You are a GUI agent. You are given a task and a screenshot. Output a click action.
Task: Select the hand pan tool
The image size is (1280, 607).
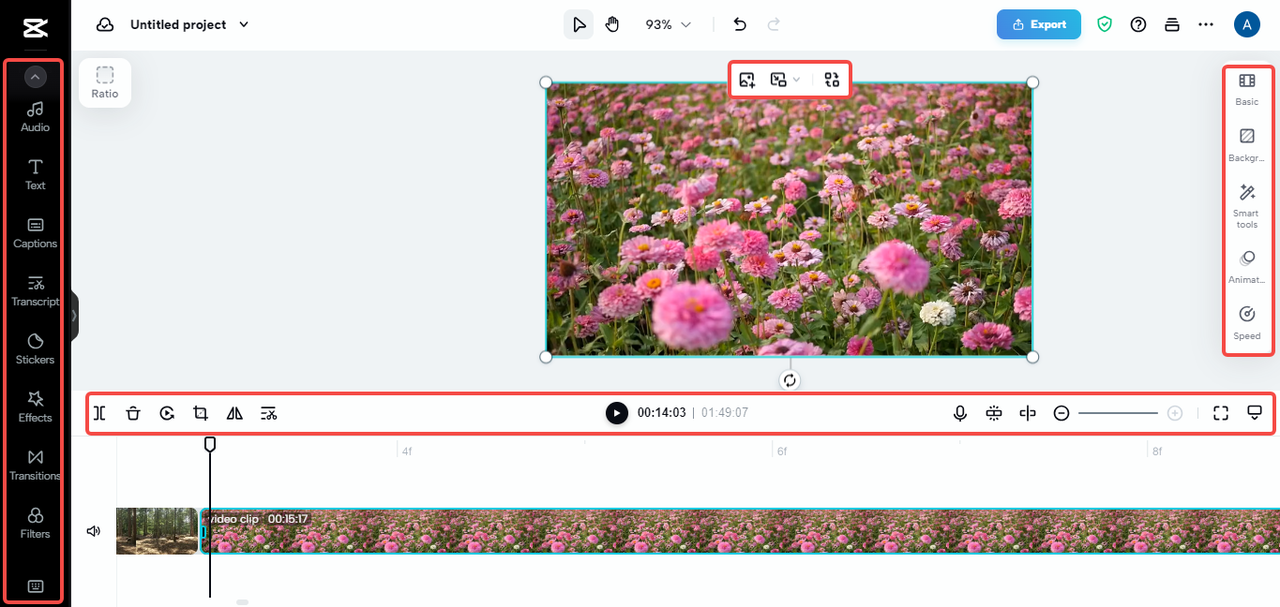click(x=613, y=25)
